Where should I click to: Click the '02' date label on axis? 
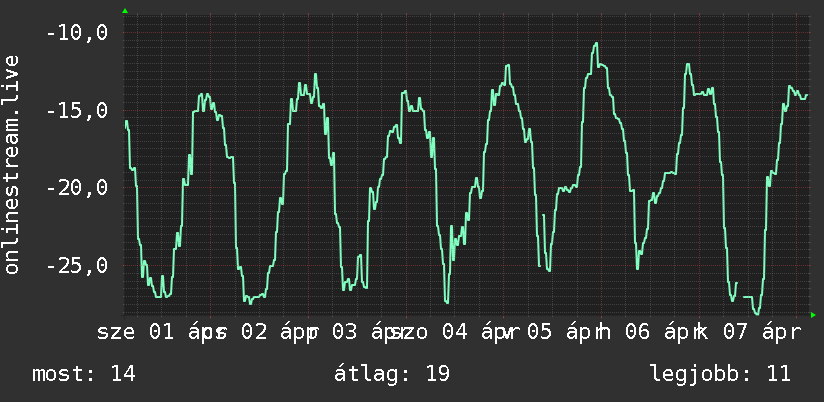(254, 333)
